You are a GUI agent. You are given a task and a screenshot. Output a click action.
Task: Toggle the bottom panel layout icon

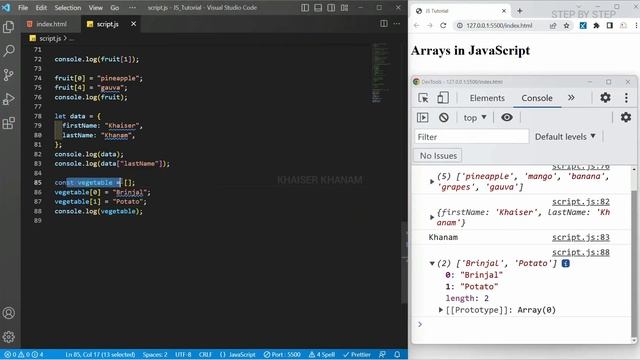tap(318, 8)
